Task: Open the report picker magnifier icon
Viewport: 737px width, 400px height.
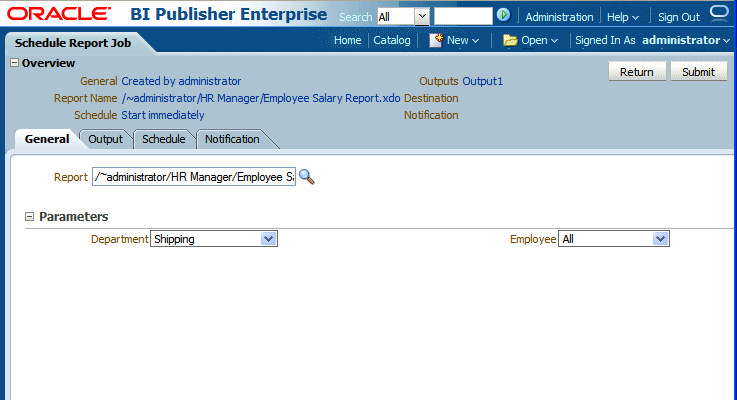Action: pos(307,177)
